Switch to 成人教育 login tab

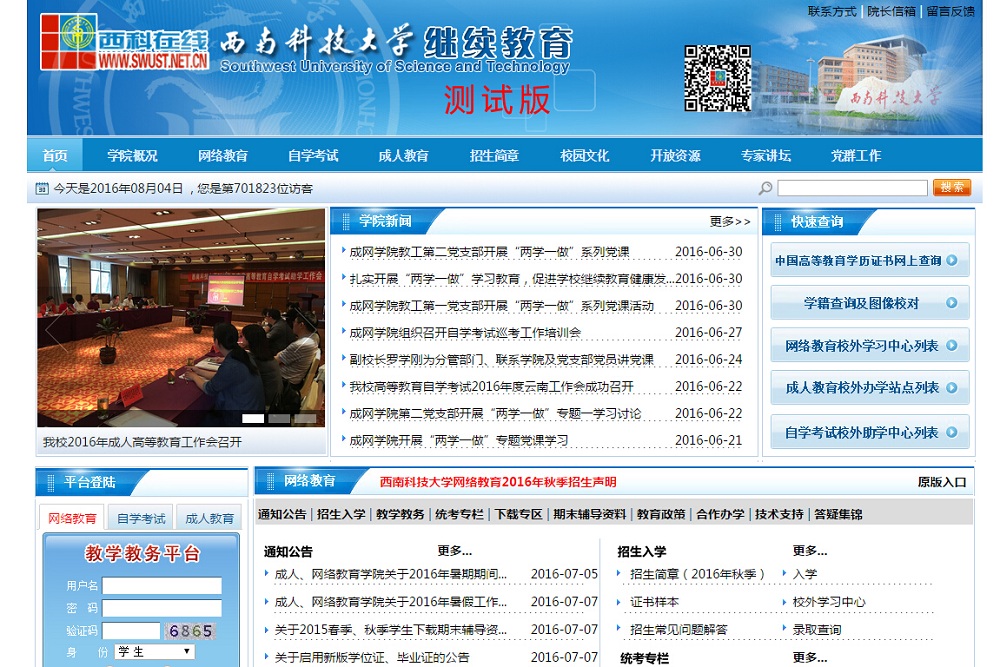pyautogui.click(x=209, y=518)
